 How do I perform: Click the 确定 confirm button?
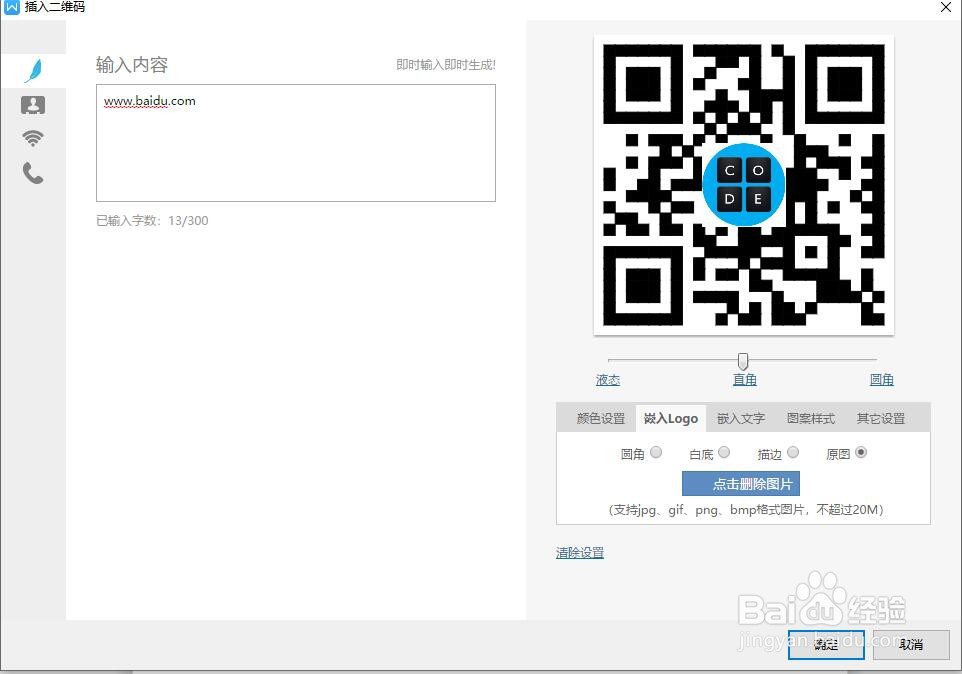(x=826, y=645)
